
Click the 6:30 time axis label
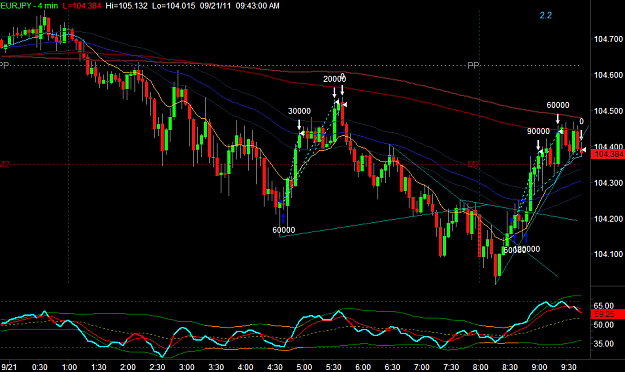[392, 367]
